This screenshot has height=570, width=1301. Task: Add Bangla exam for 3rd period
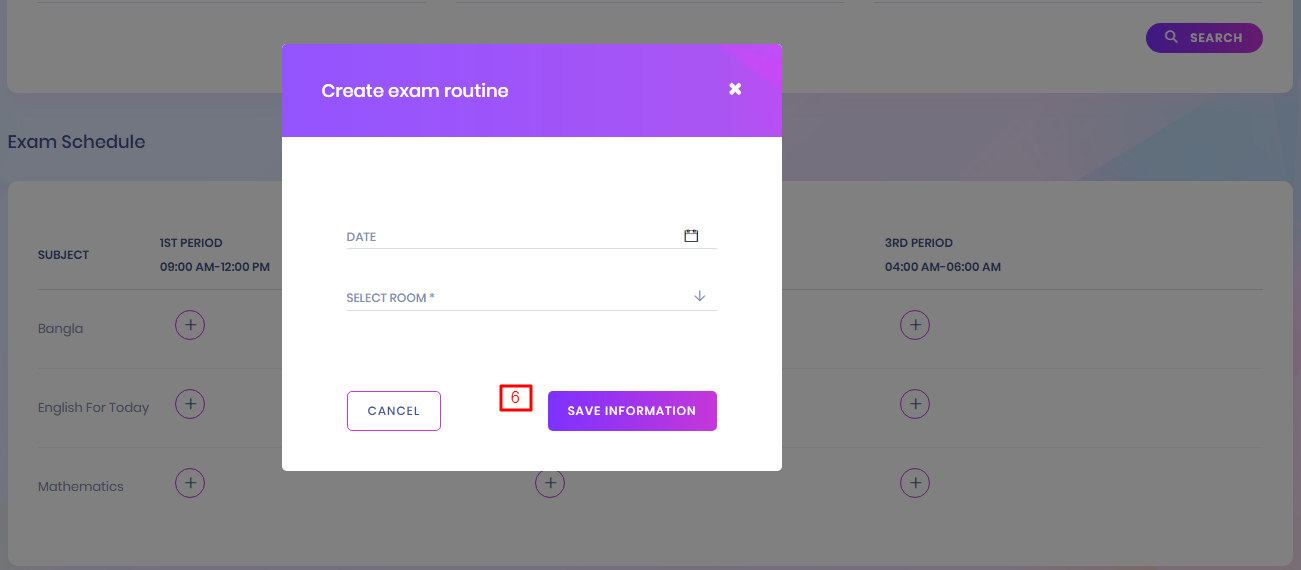[x=914, y=325]
